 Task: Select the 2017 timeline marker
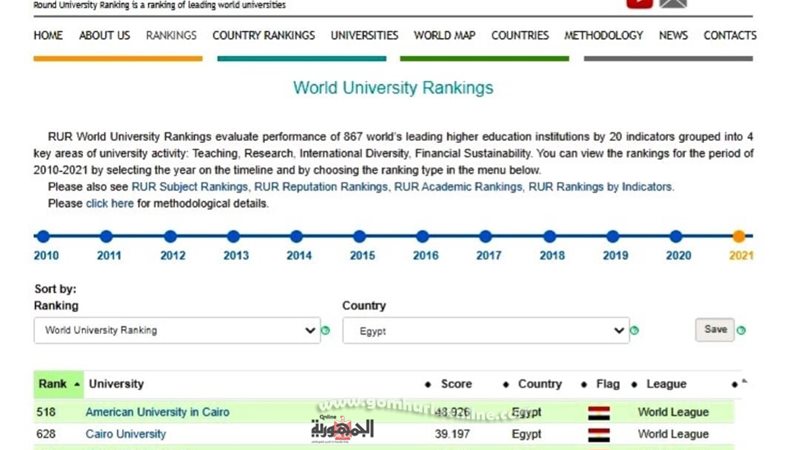(486, 236)
